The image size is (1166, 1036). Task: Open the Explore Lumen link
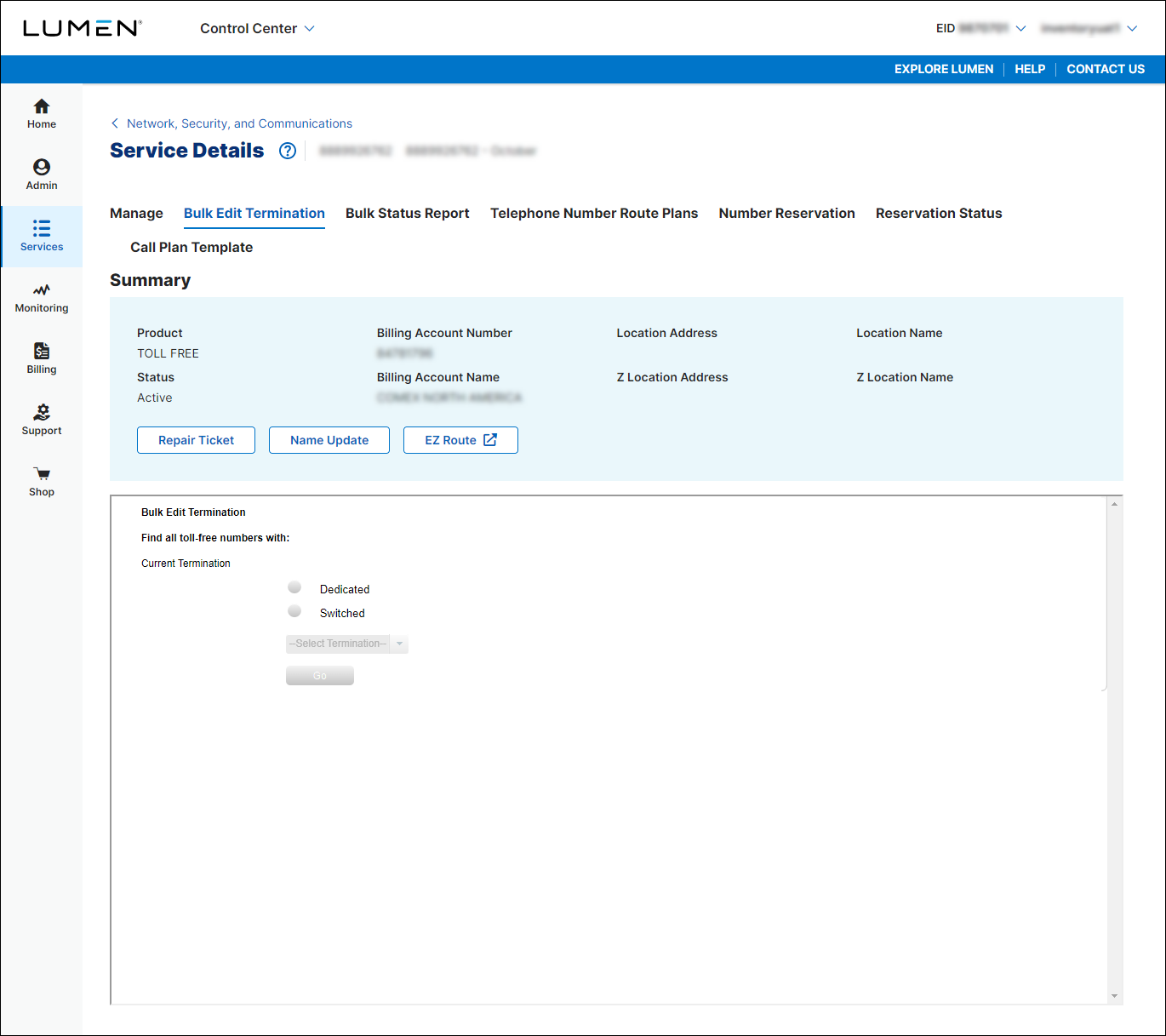(x=944, y=69)
